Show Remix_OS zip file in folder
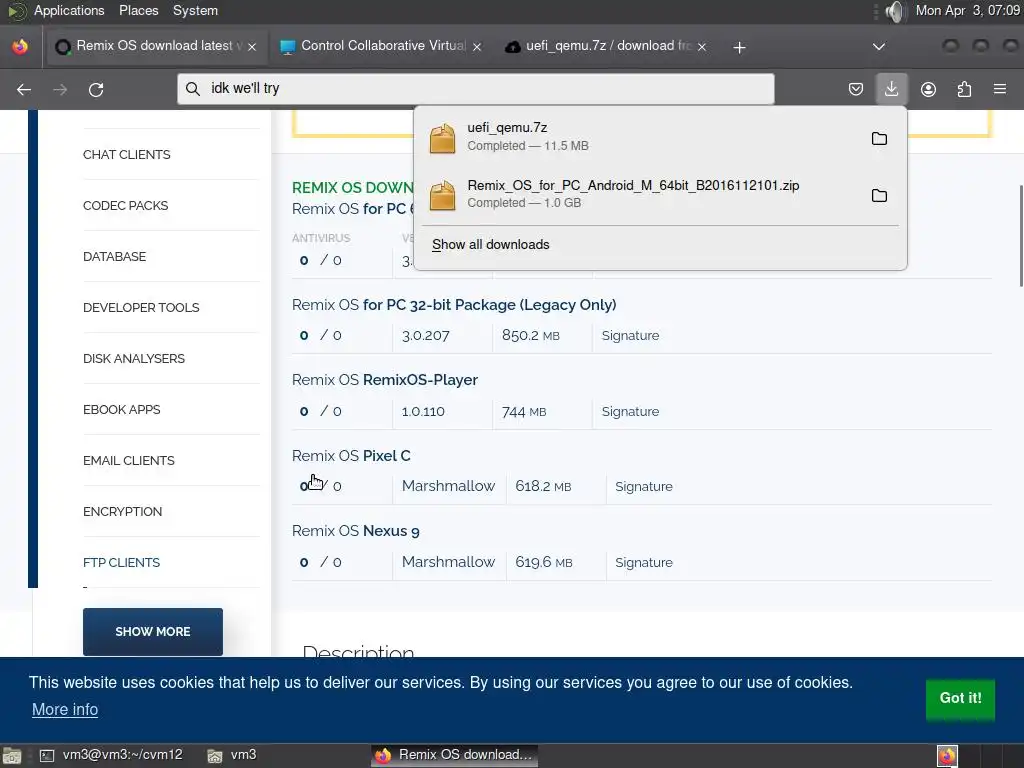This screenshot has width=1024, height=768. click(x=879, y=195)
